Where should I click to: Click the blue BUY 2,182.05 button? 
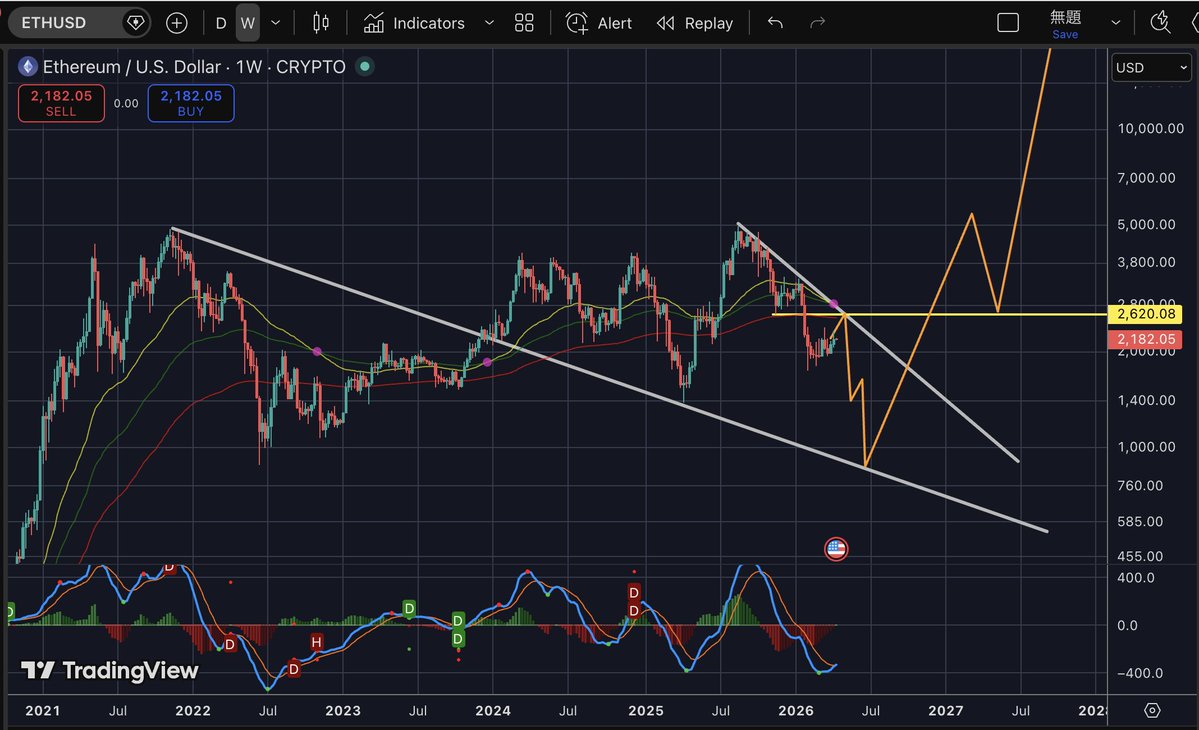191,103
